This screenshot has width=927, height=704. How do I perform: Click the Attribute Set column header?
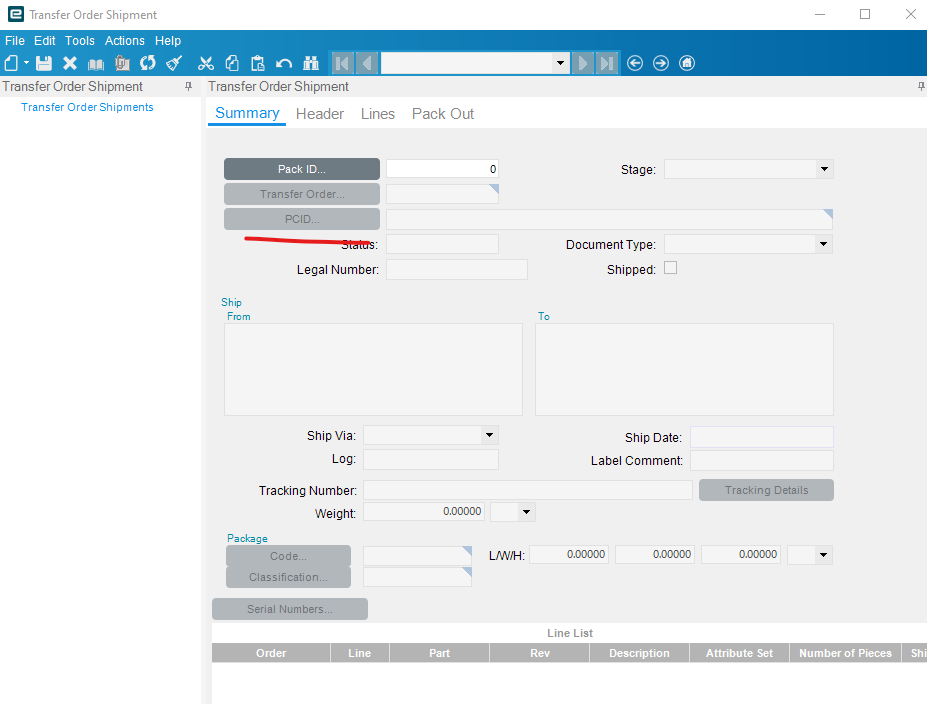pyautogui.click(x=739, y=653)
